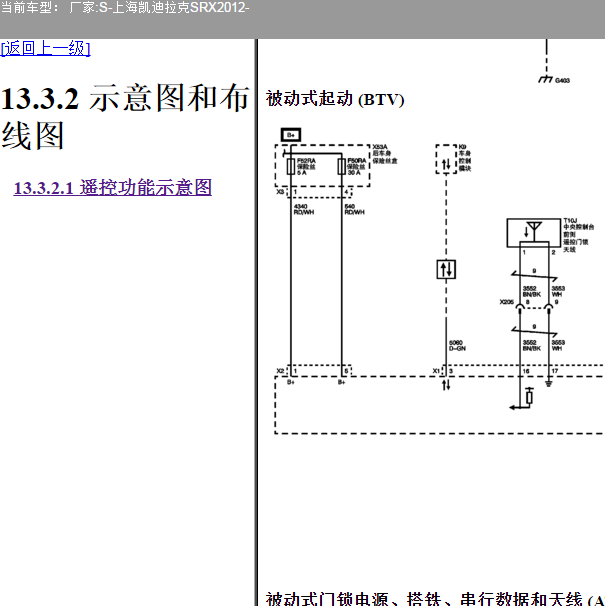Click the X1 connector label
This screenshot has width=605, height=606.
[436, 371]
